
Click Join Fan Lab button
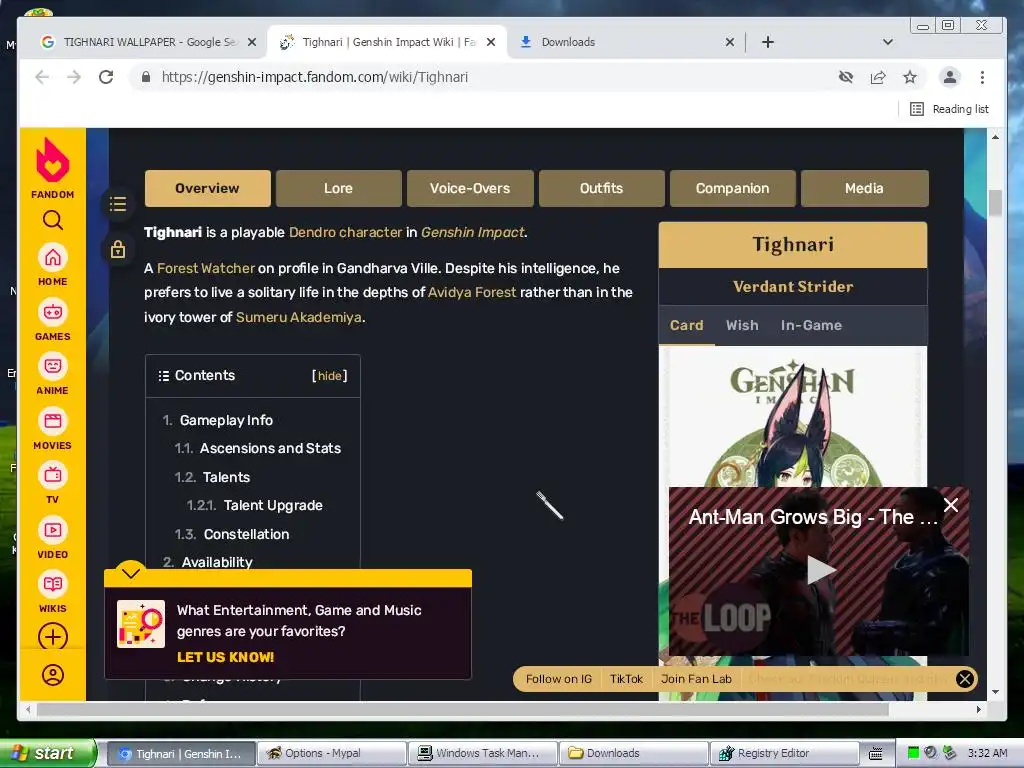[696, 679]
